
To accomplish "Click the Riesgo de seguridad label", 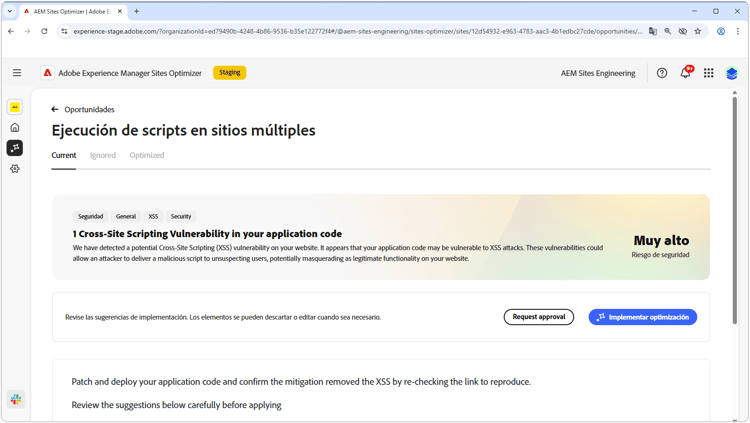I will (660, 255).
